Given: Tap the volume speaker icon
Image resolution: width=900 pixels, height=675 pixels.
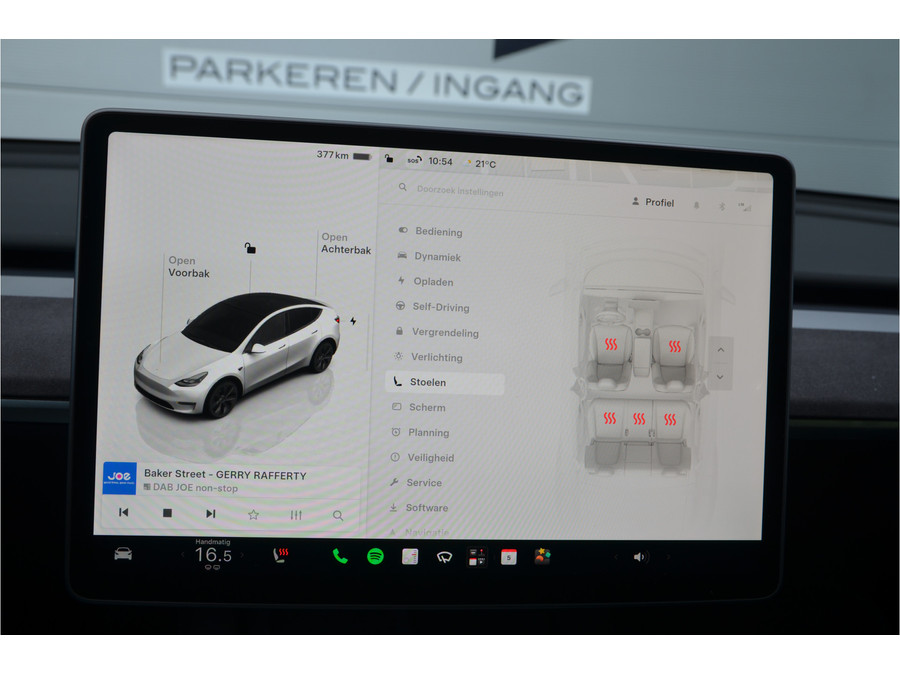Looking at the screenshot, I should tap(639, 557).
